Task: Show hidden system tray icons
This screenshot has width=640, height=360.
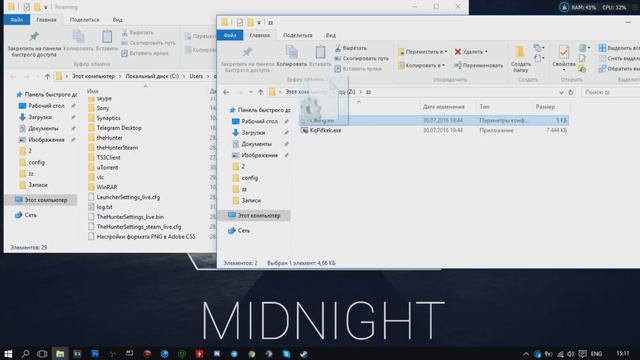Action: point(526,354)
